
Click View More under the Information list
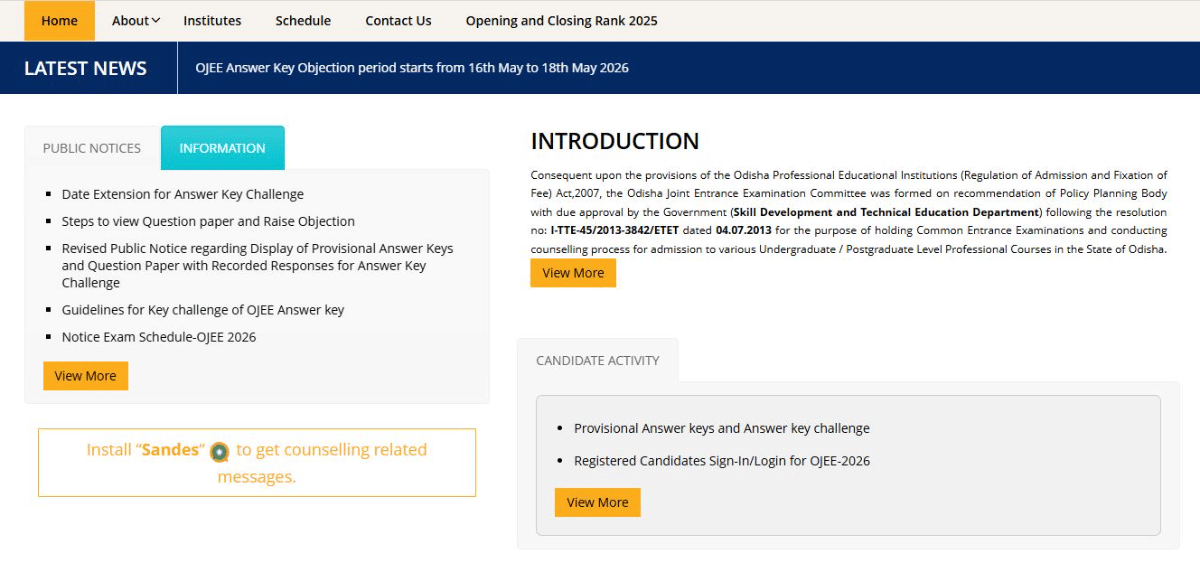point(85,376)
